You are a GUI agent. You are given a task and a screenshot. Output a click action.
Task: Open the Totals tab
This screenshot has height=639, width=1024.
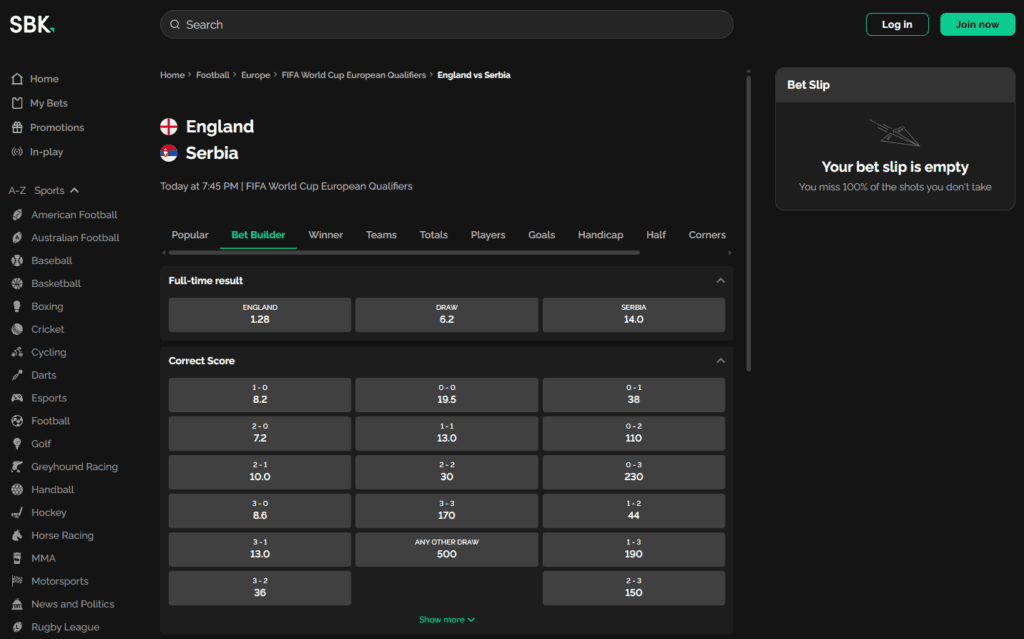click(433, 235)
